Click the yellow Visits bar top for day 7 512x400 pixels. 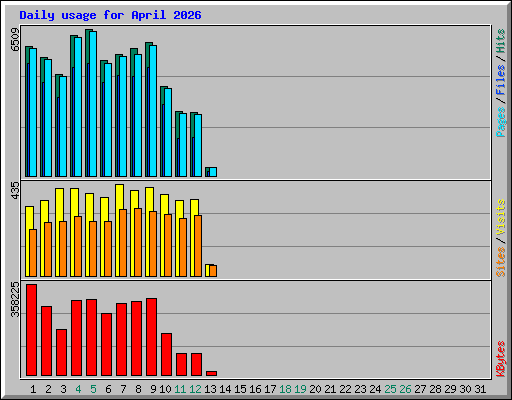coord(119,197)
